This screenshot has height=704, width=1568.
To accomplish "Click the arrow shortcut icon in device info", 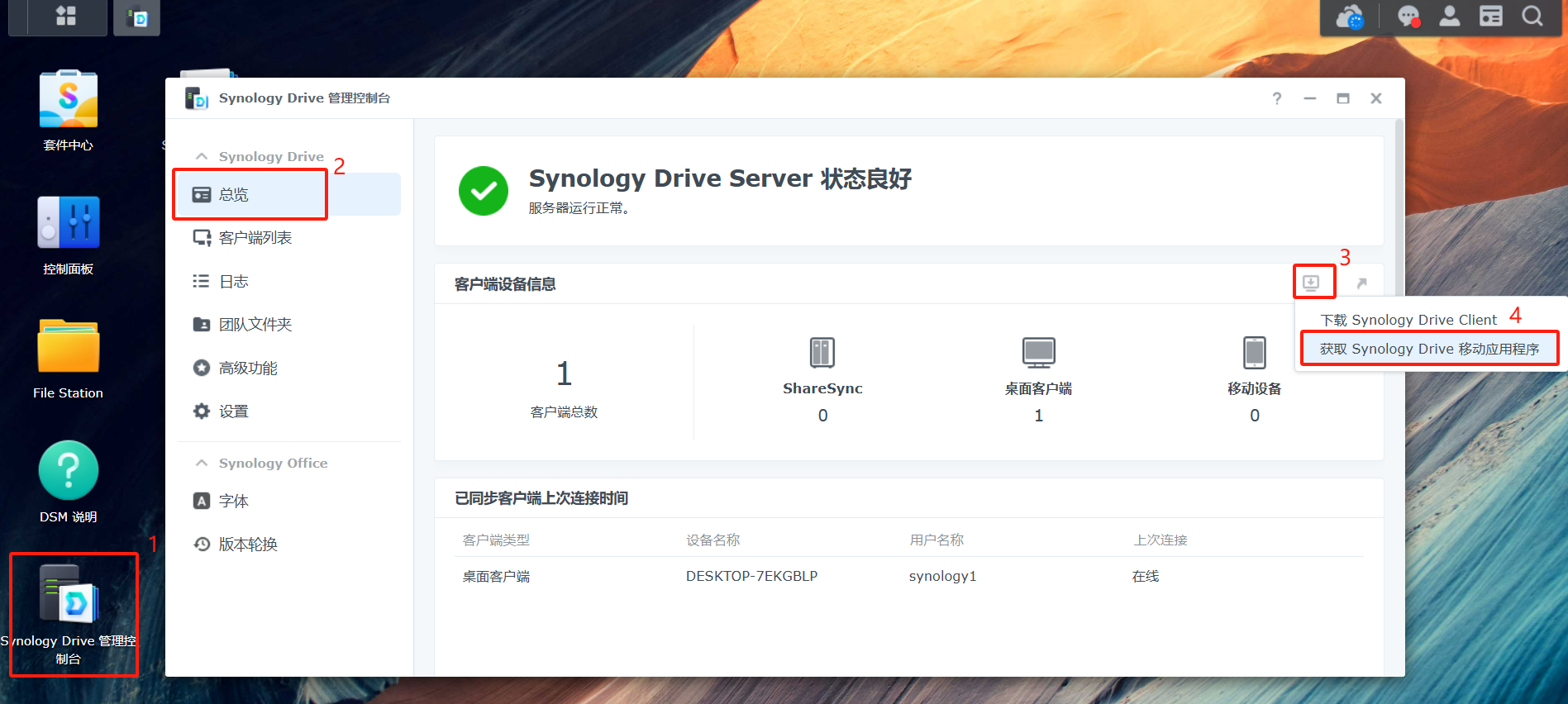I will [x=1362, y=283].
